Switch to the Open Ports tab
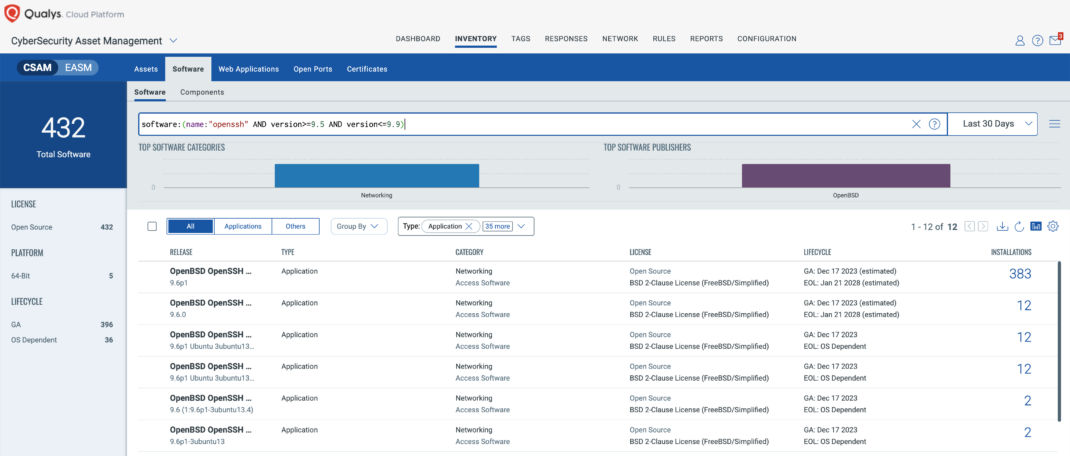Viewport: 1070px width, 456px height. coord(313,69)
